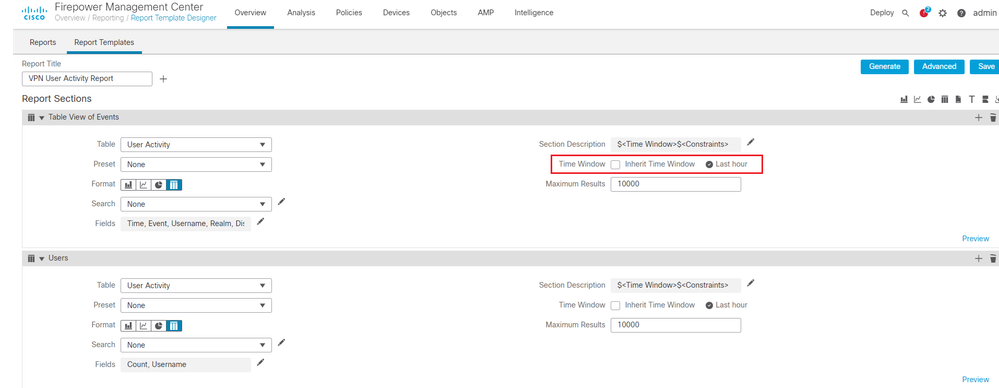Edit Section Description in Users section
Image resolution: width=999 pixels, height=388 pixels.
pos(751,283)
